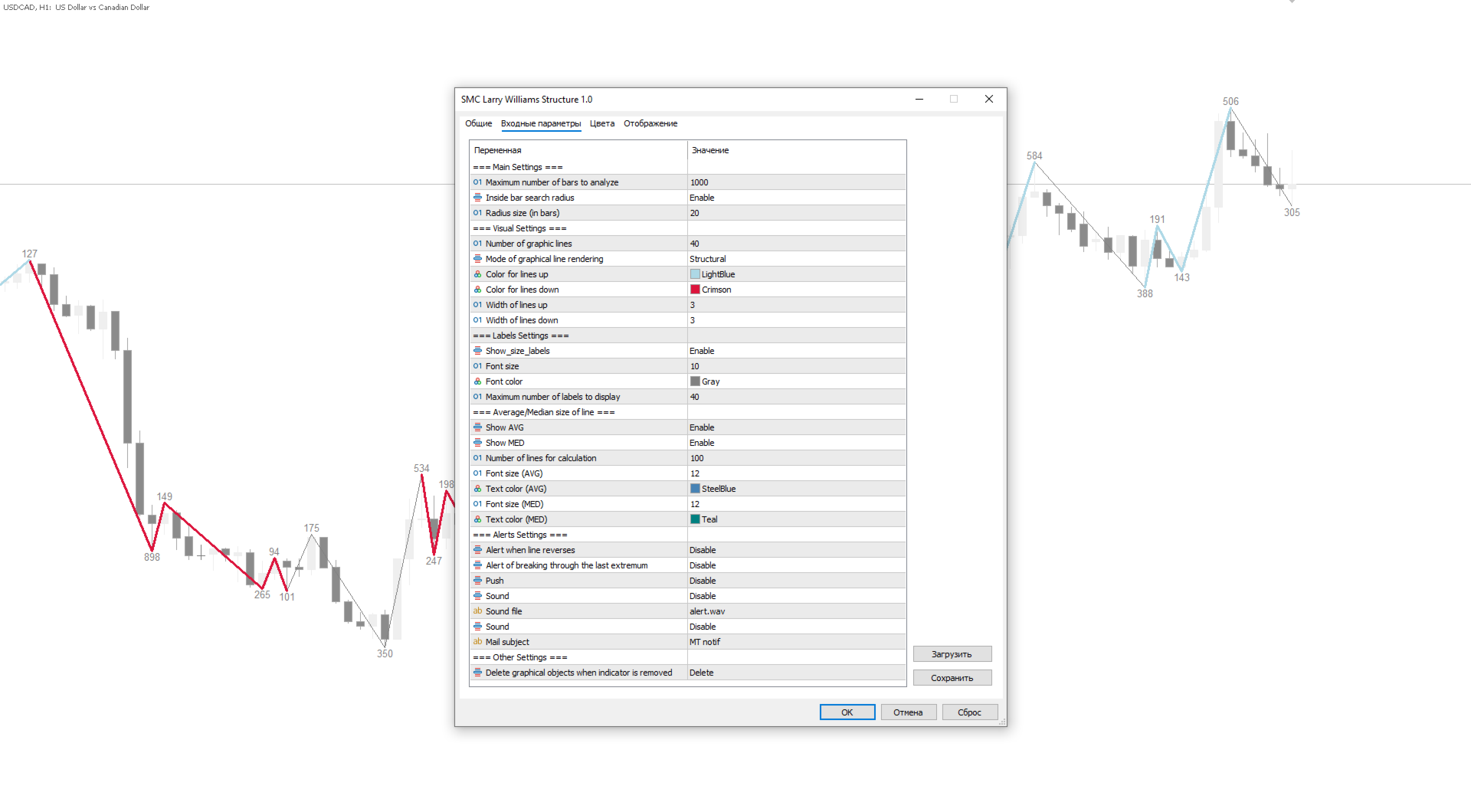Image resolution: width=1471 pixels, height=812 pixels.
Task: Click the Сброс button
Action: click(x=969, y=712)
